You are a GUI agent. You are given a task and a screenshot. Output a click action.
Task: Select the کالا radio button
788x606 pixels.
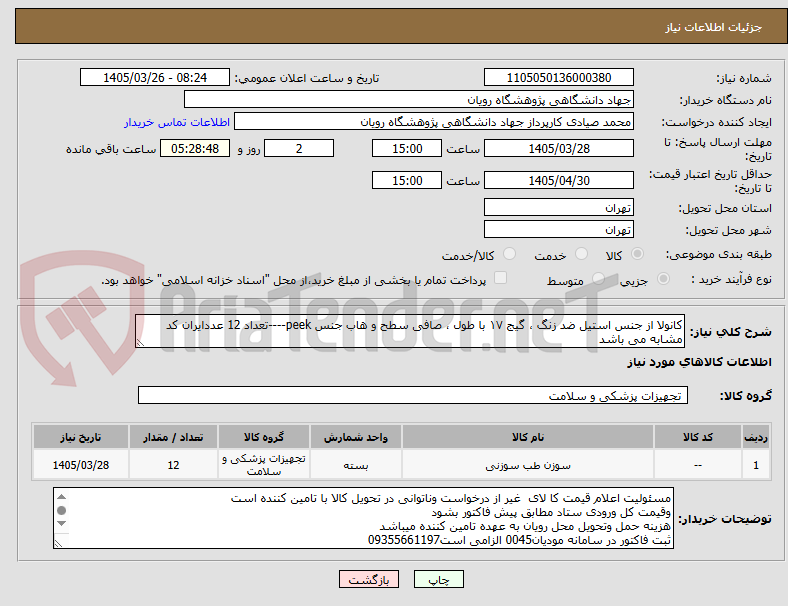(637, 254)
